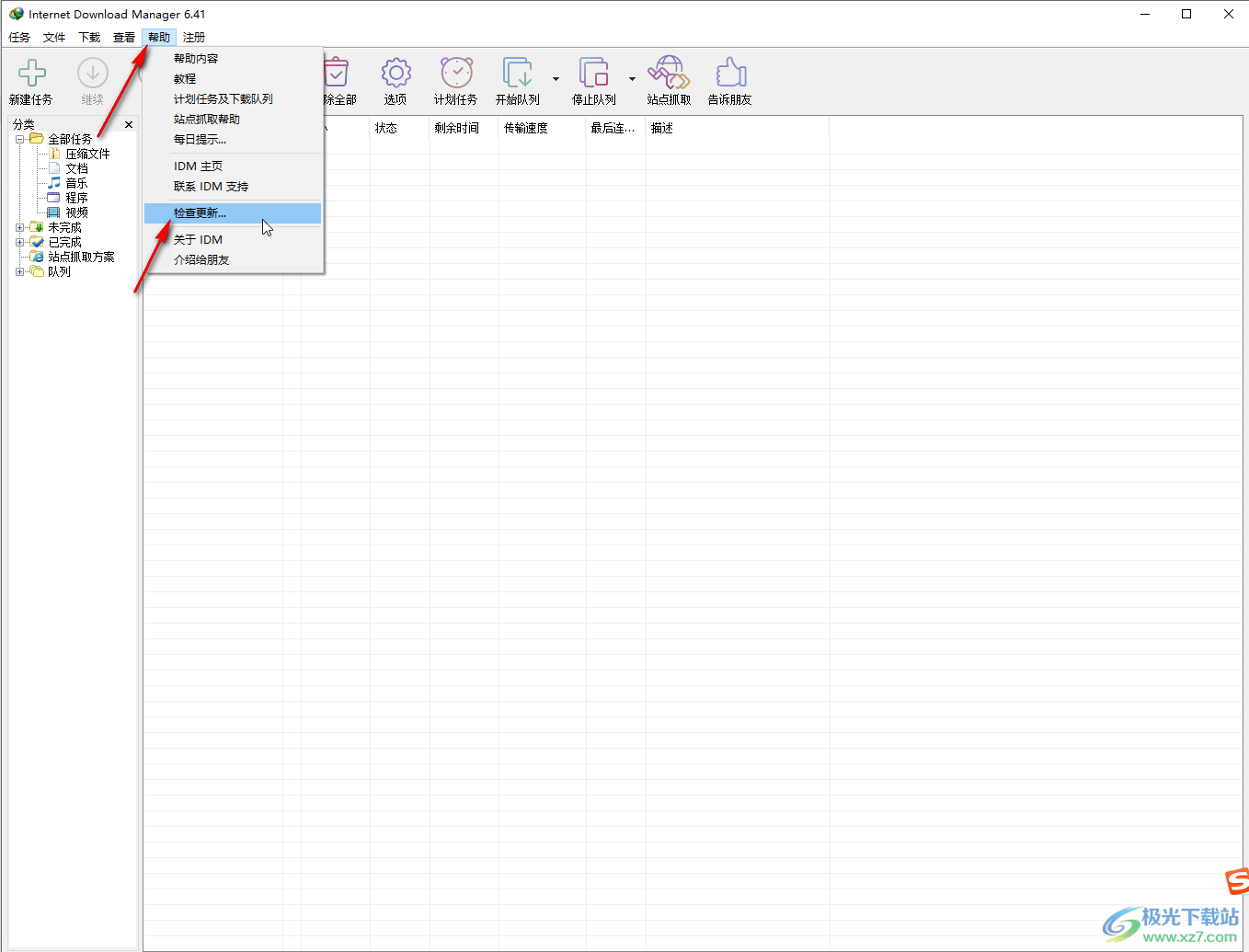The height and width of the screenshot is (952, 1249).
Task: Sort by 最后连... column header
Action: pos(616,128)
